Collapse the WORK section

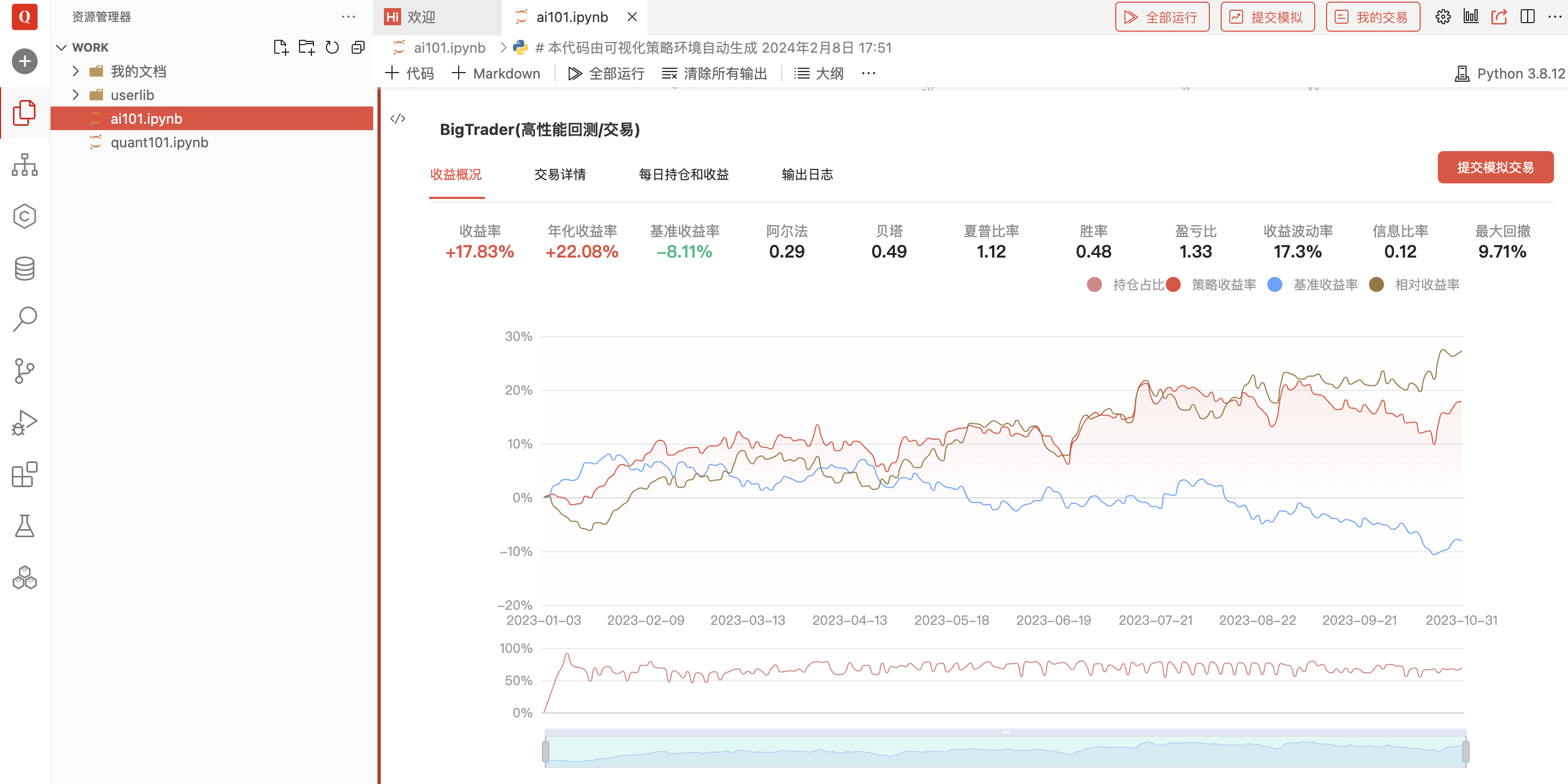pyautogui.click(x=61, y=47)
